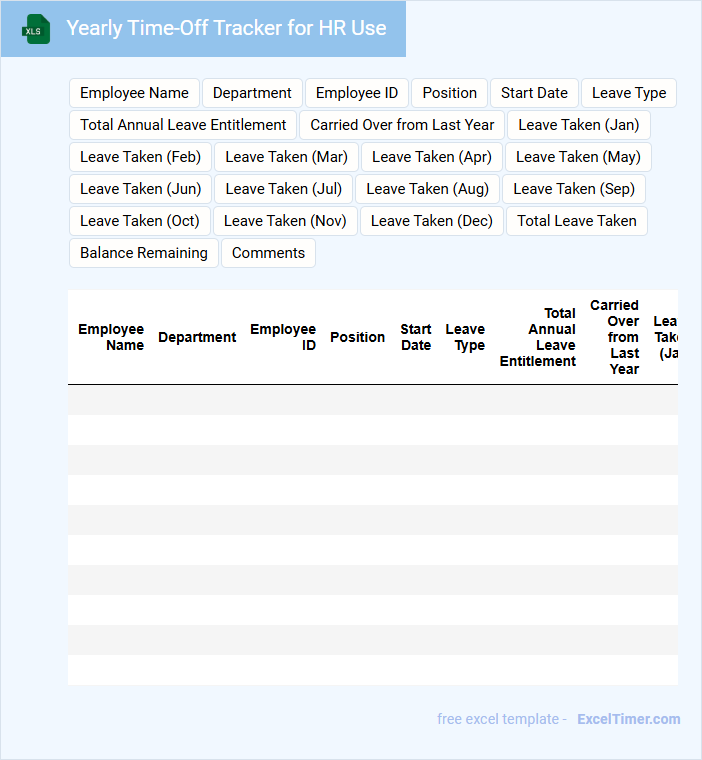Choose the Position tag

449,93
